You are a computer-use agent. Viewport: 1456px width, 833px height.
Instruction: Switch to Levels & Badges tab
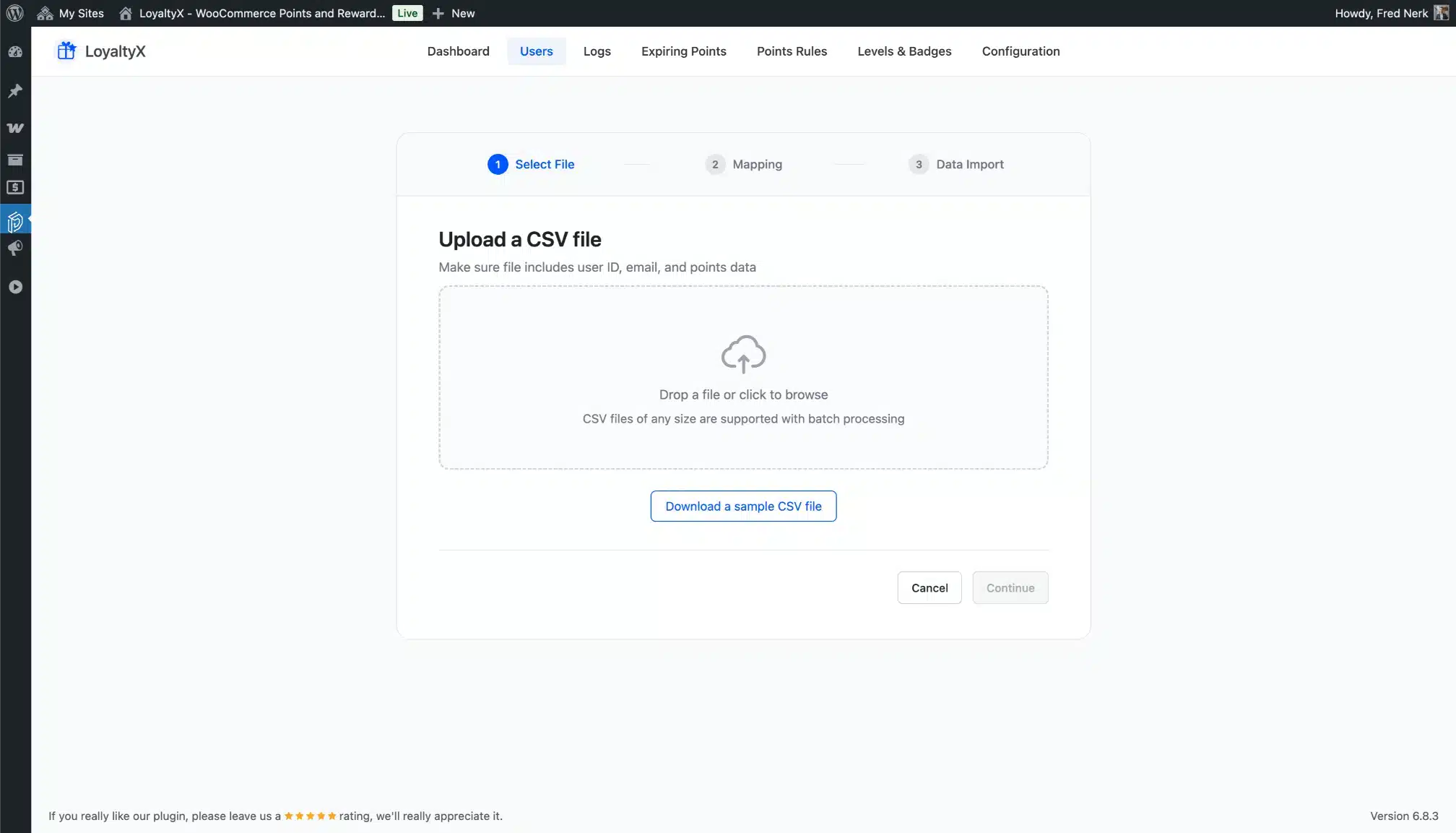point(904,51)
